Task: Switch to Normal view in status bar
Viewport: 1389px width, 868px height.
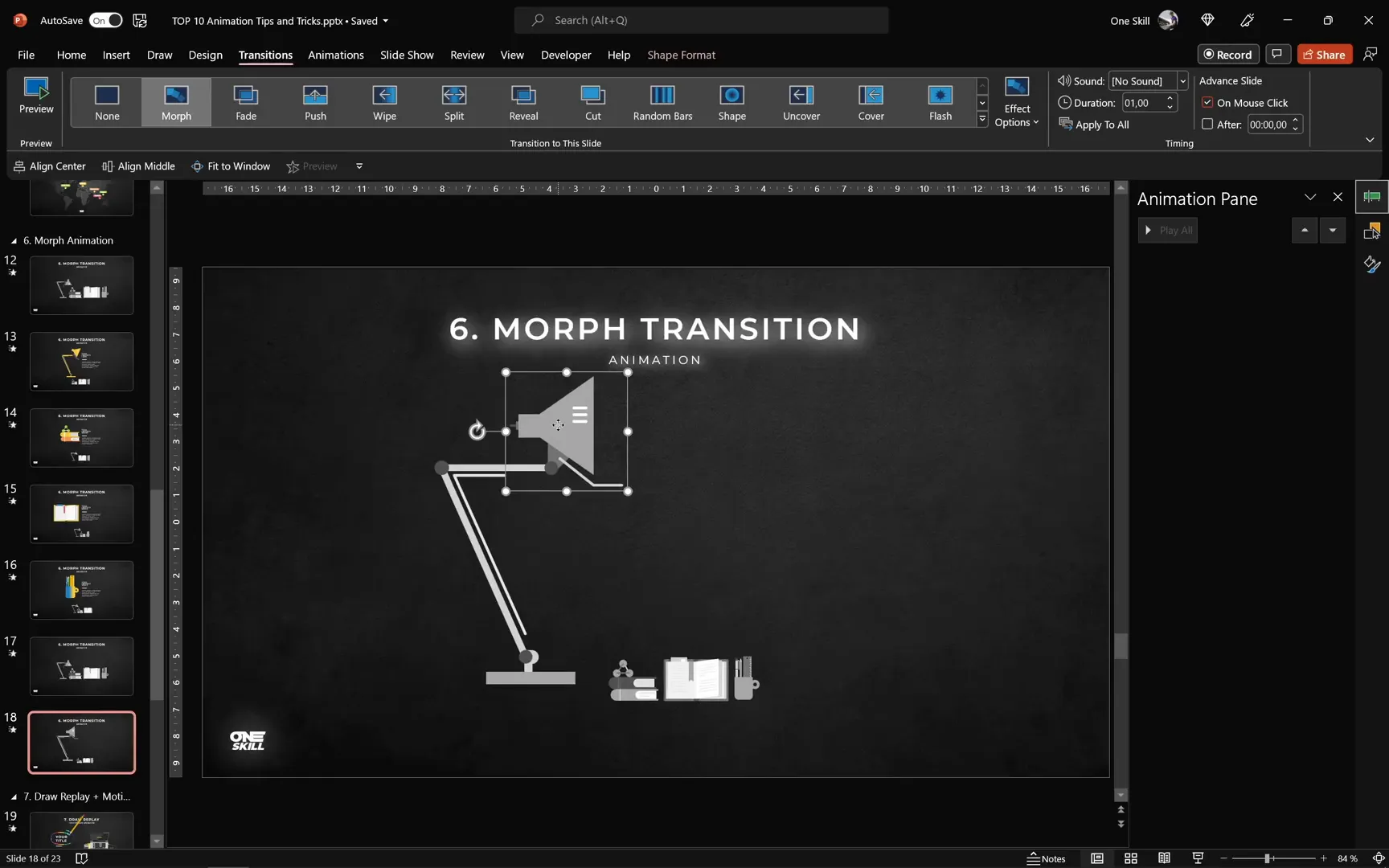Action: (x=1096, y=858)
